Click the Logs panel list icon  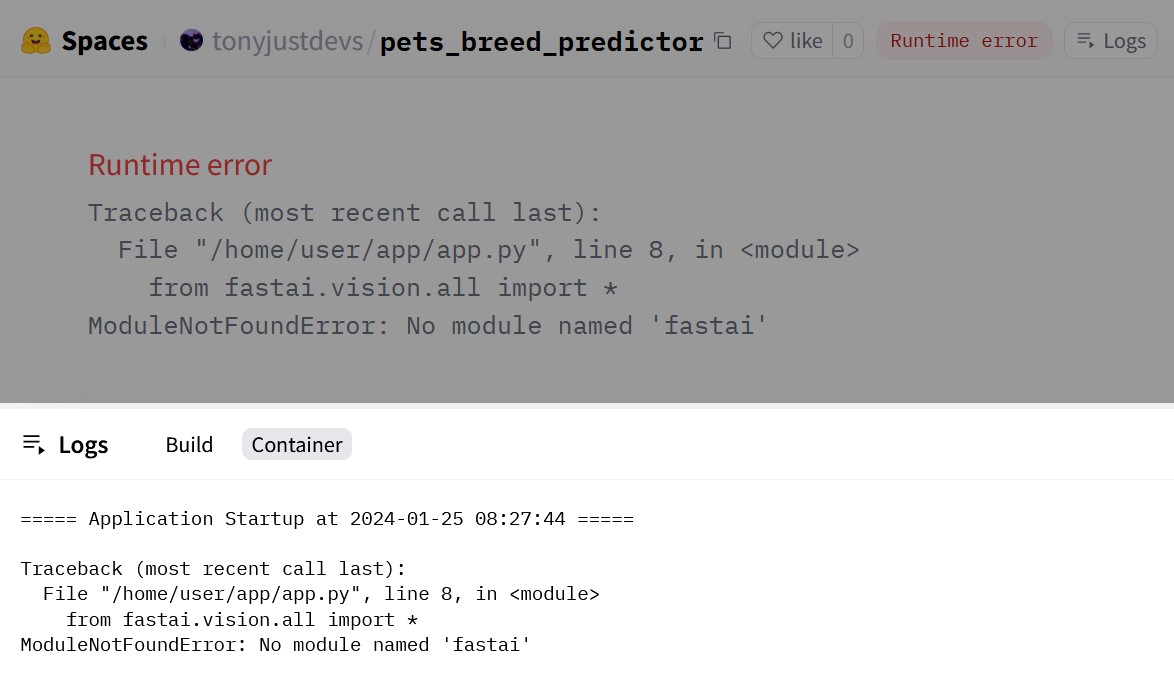(34, 444)
